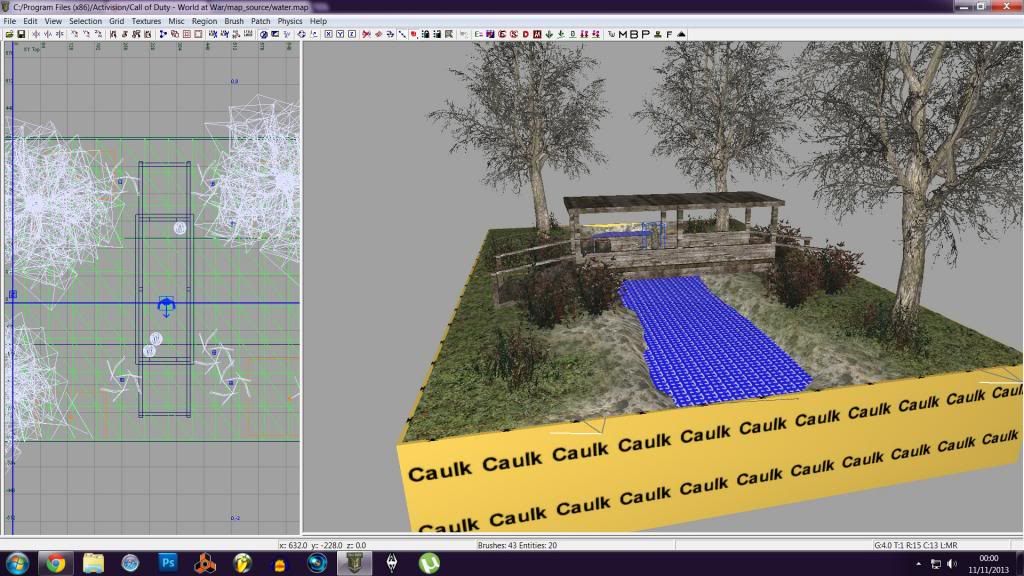Open Windows Explorer from the taskbar
The height and width of the screenshot is (576, 1024).
pos(93,563)
